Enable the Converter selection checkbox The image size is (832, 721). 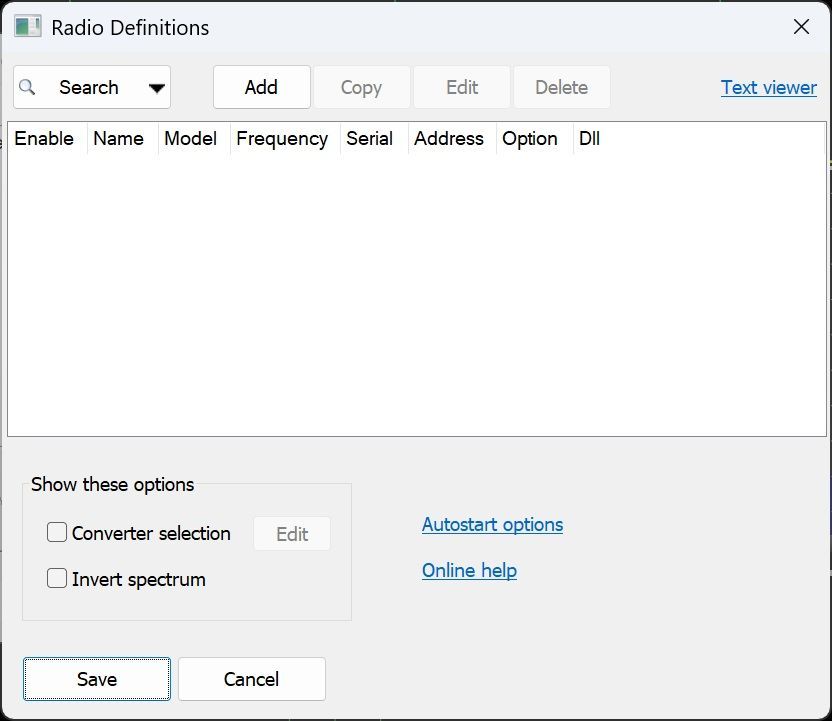pyautogui.click(x=57, y=533)
